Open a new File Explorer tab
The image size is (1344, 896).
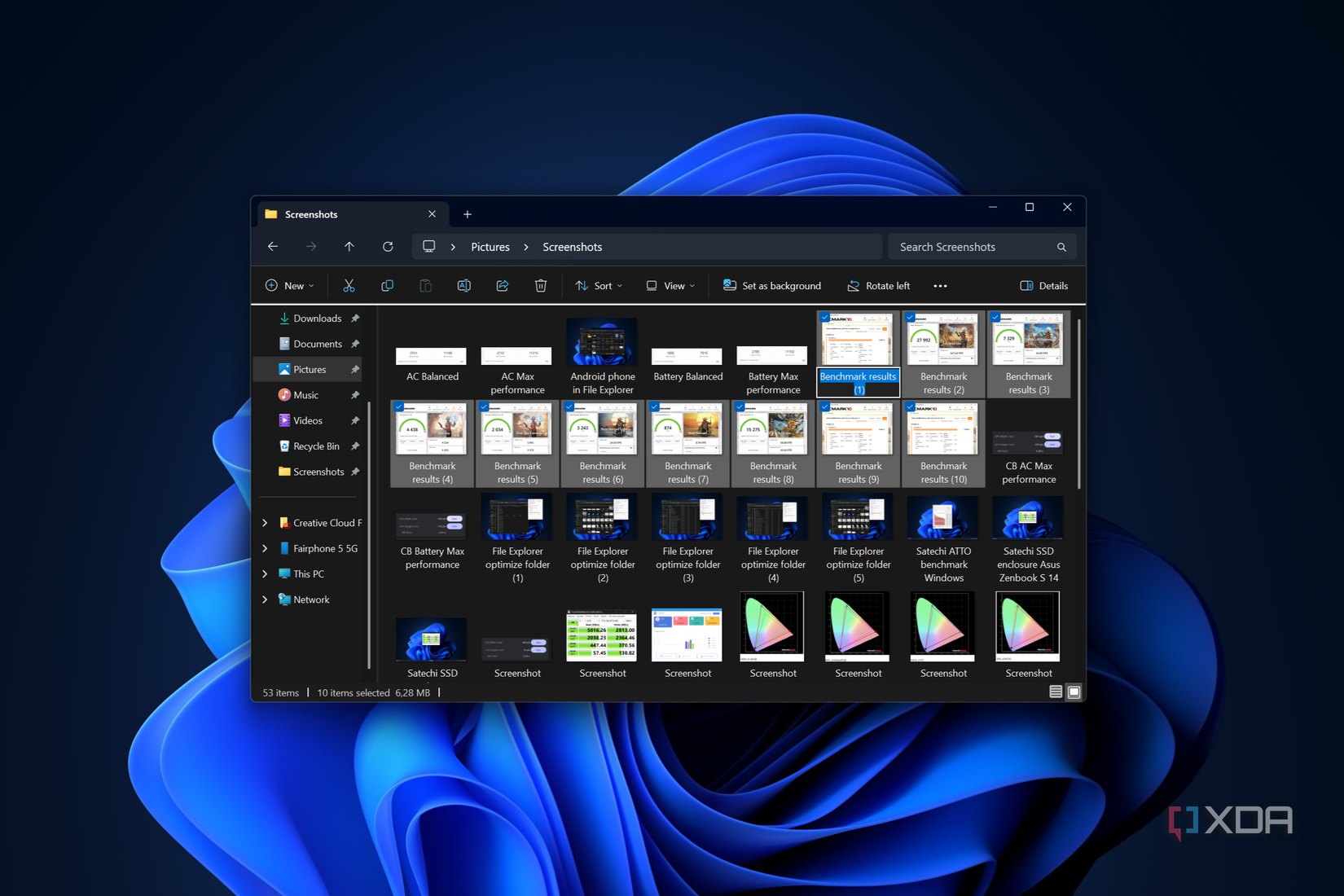click(468, 214)
